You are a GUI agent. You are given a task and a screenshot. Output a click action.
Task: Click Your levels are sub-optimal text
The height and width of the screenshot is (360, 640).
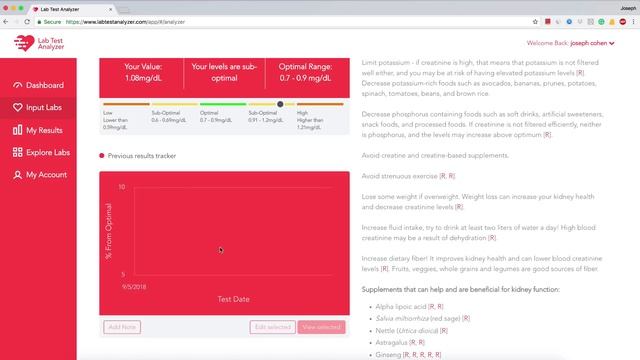pyautogui.click(x=224, y=73)
